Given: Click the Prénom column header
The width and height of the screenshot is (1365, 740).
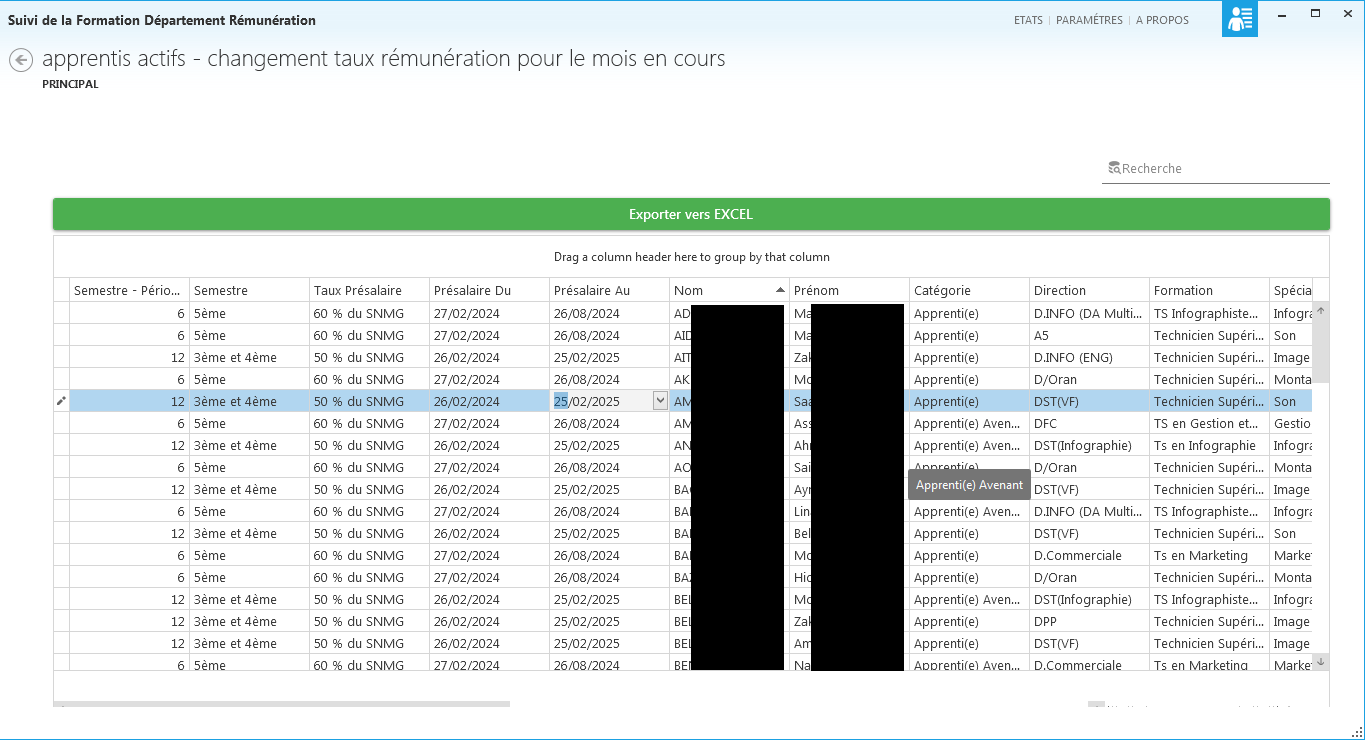Looking at the screenshot, I should point(849,290).
